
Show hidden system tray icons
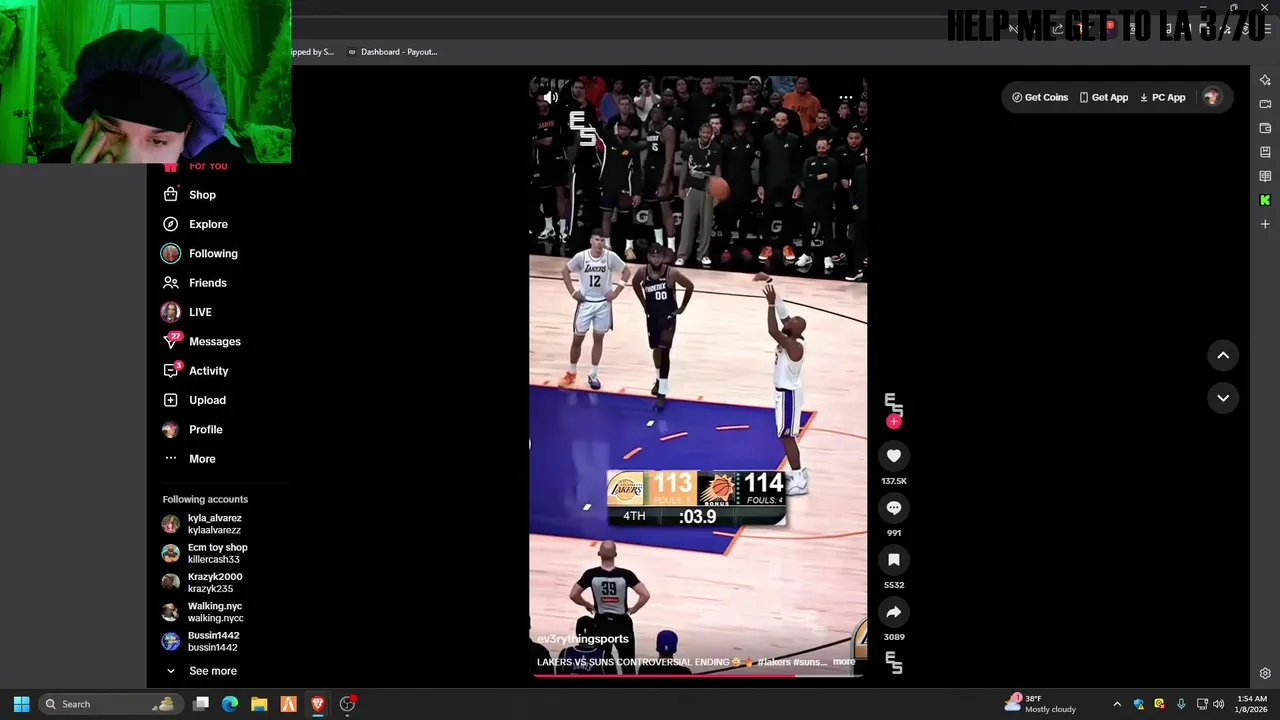[1117, 704]
